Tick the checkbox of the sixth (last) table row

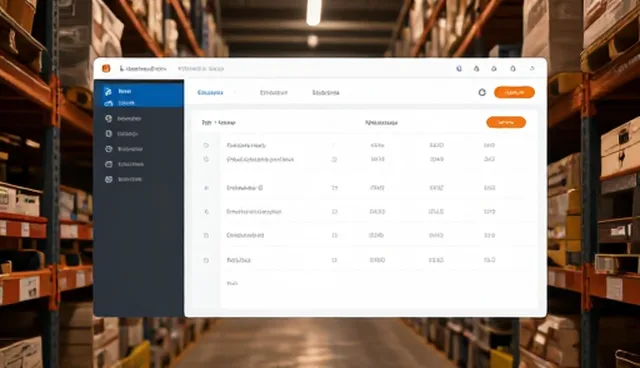tap(206, 260)
